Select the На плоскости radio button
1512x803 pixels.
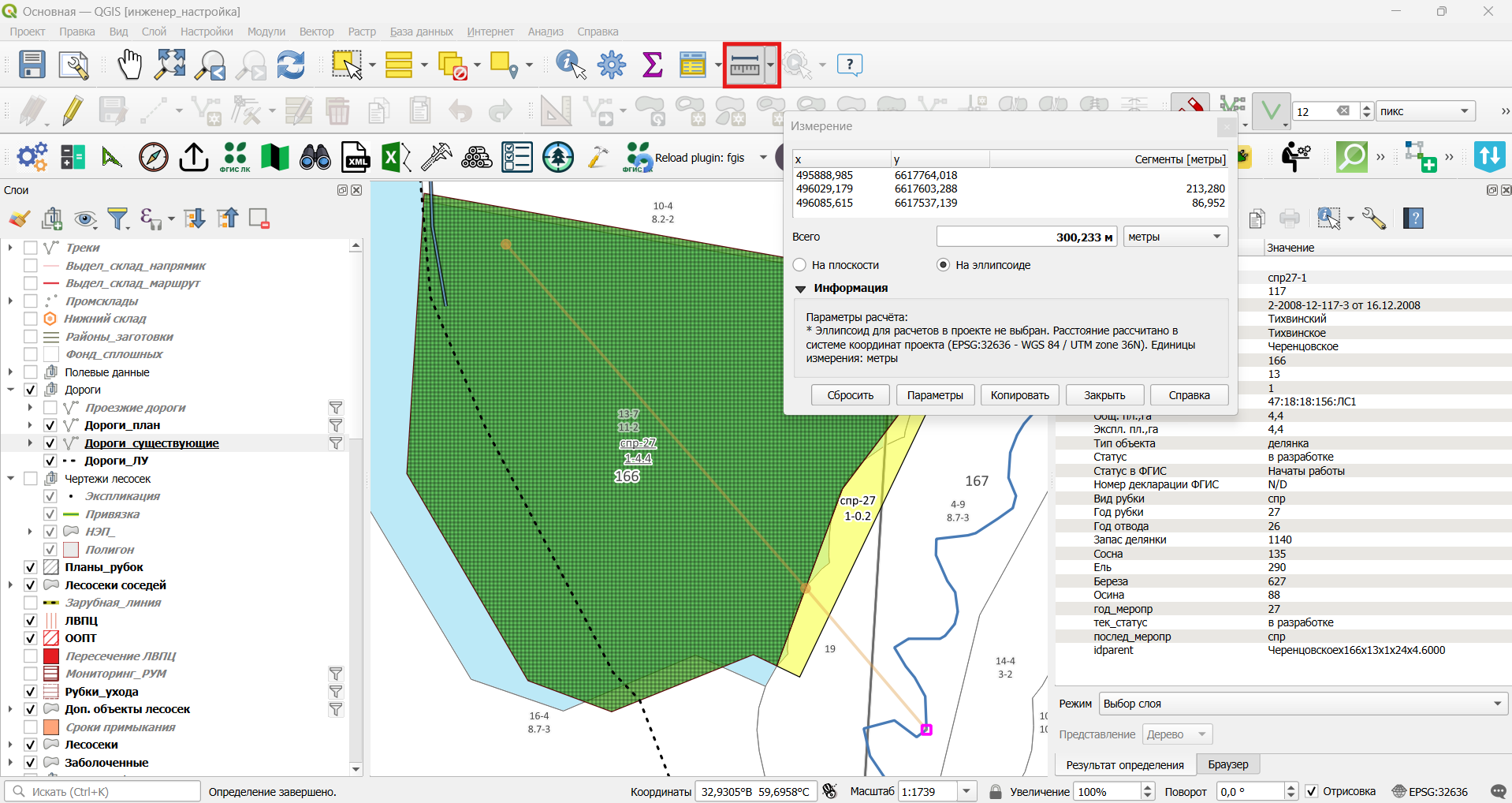point(800,265)
